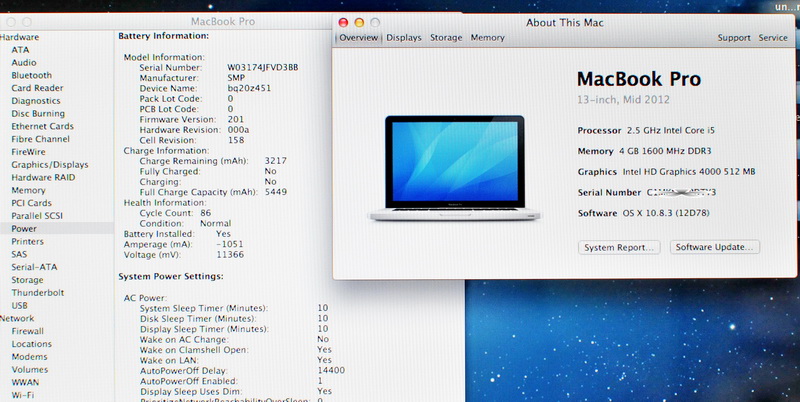Click the Voltage value 11366
The image size is (800, 402).
click(x=230, y=254)
